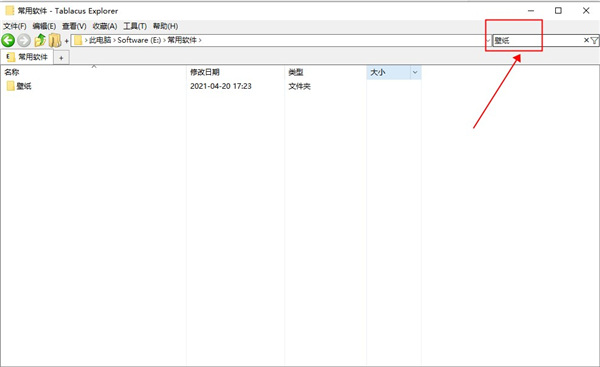Click the grayed forward arrow button

point(24,40)
